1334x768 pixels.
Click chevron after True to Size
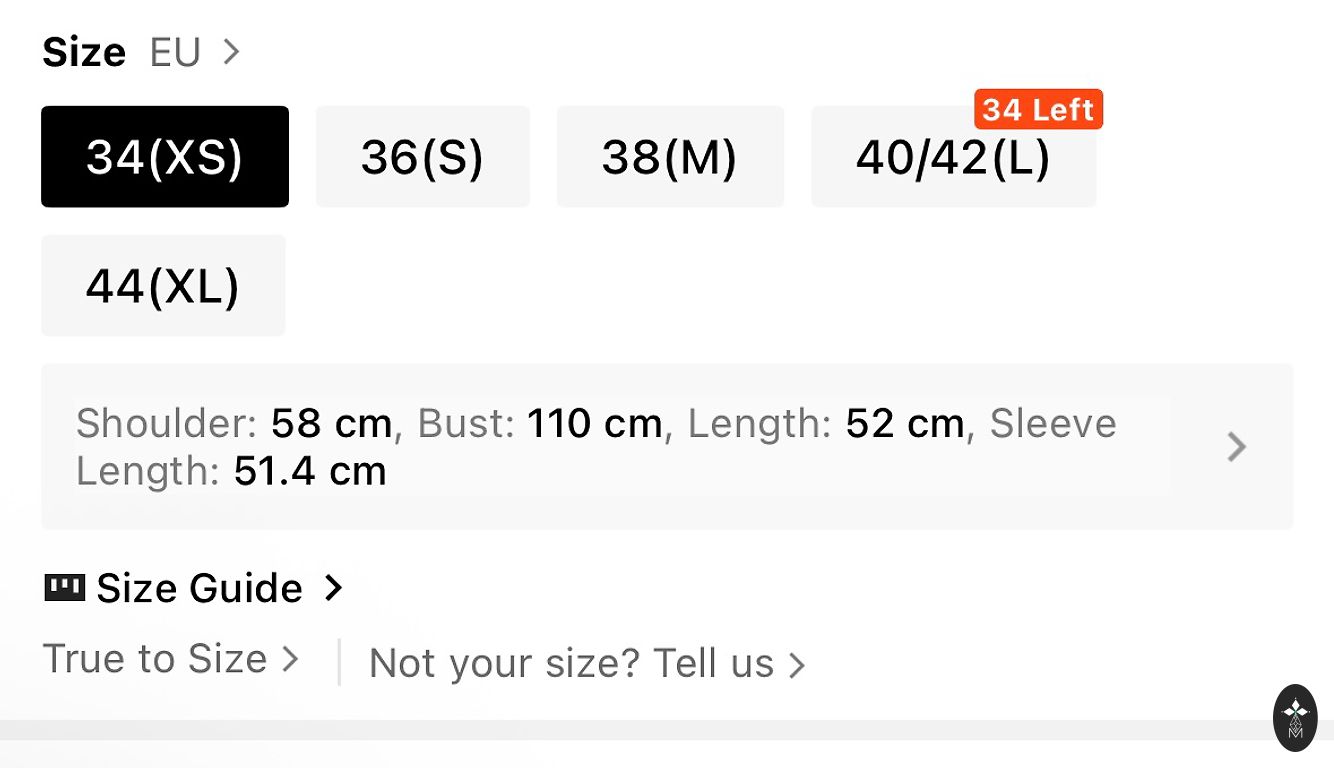coord(290,659)
